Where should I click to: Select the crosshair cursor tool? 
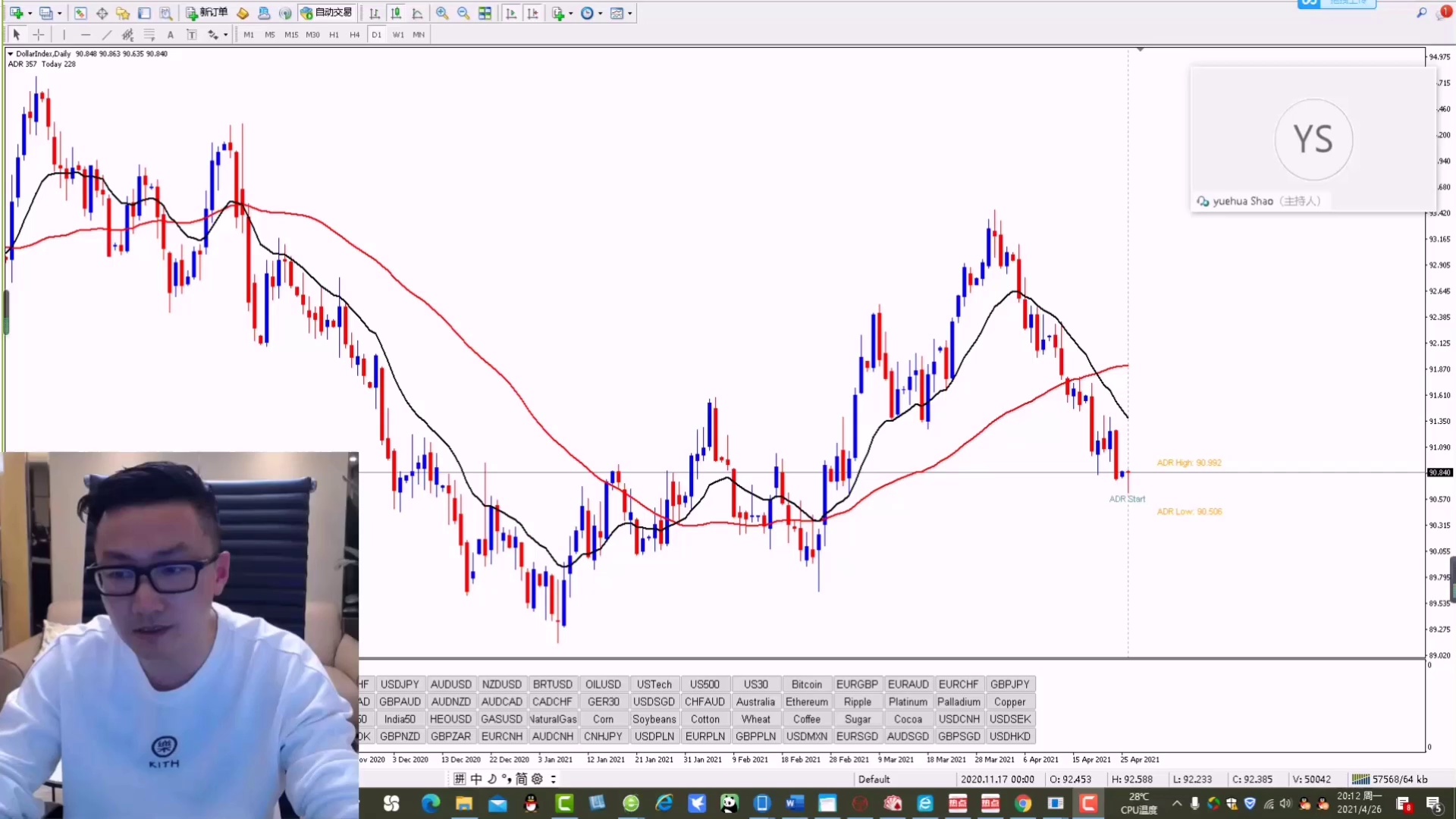pos(39,35)
